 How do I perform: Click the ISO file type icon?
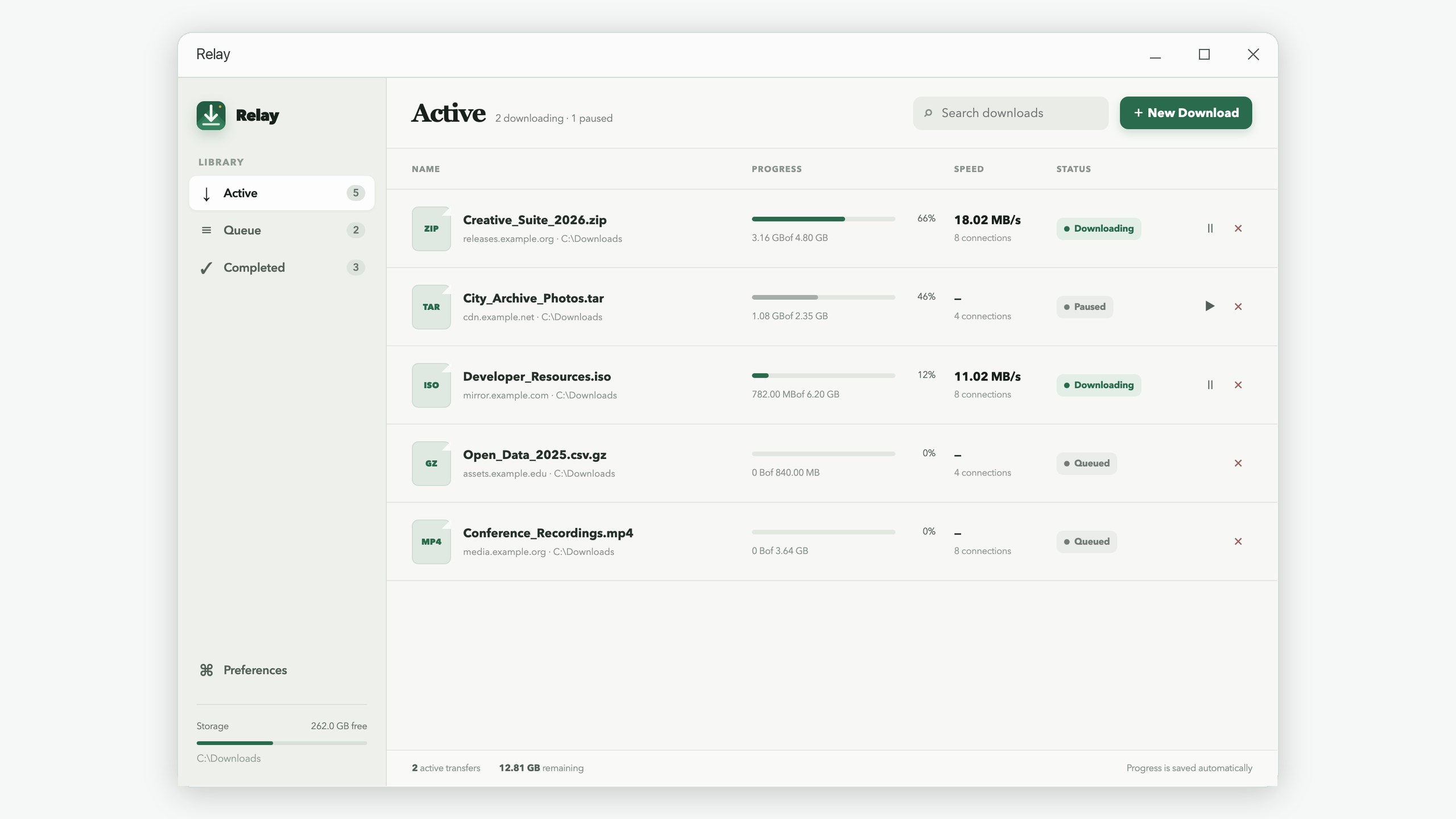(x=431, y=385)
